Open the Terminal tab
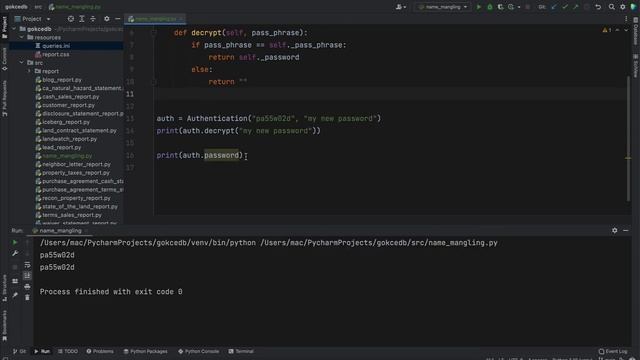The width and height of the screenshot is (640, 360). 241,351
